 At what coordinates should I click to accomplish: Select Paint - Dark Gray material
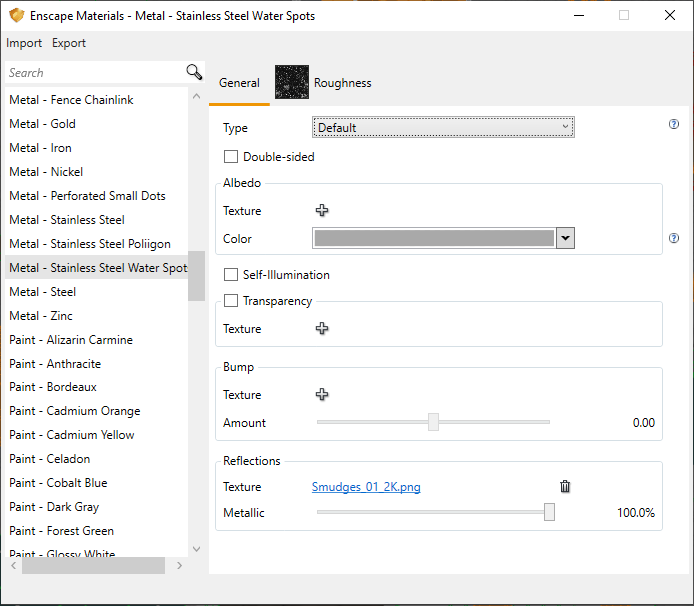click(96, 506)
